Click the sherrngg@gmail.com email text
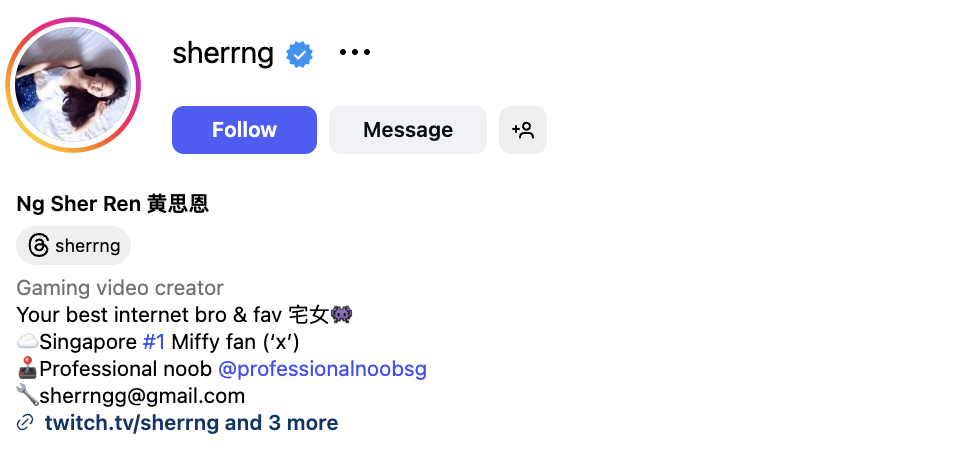The image size is (974, 454). 142,396
